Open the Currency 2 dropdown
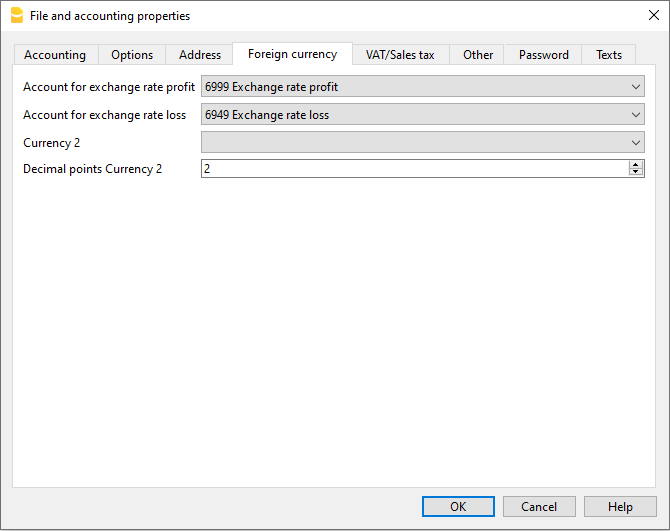Viewport: 670px width, 531px height. click(x=636, y=143)
